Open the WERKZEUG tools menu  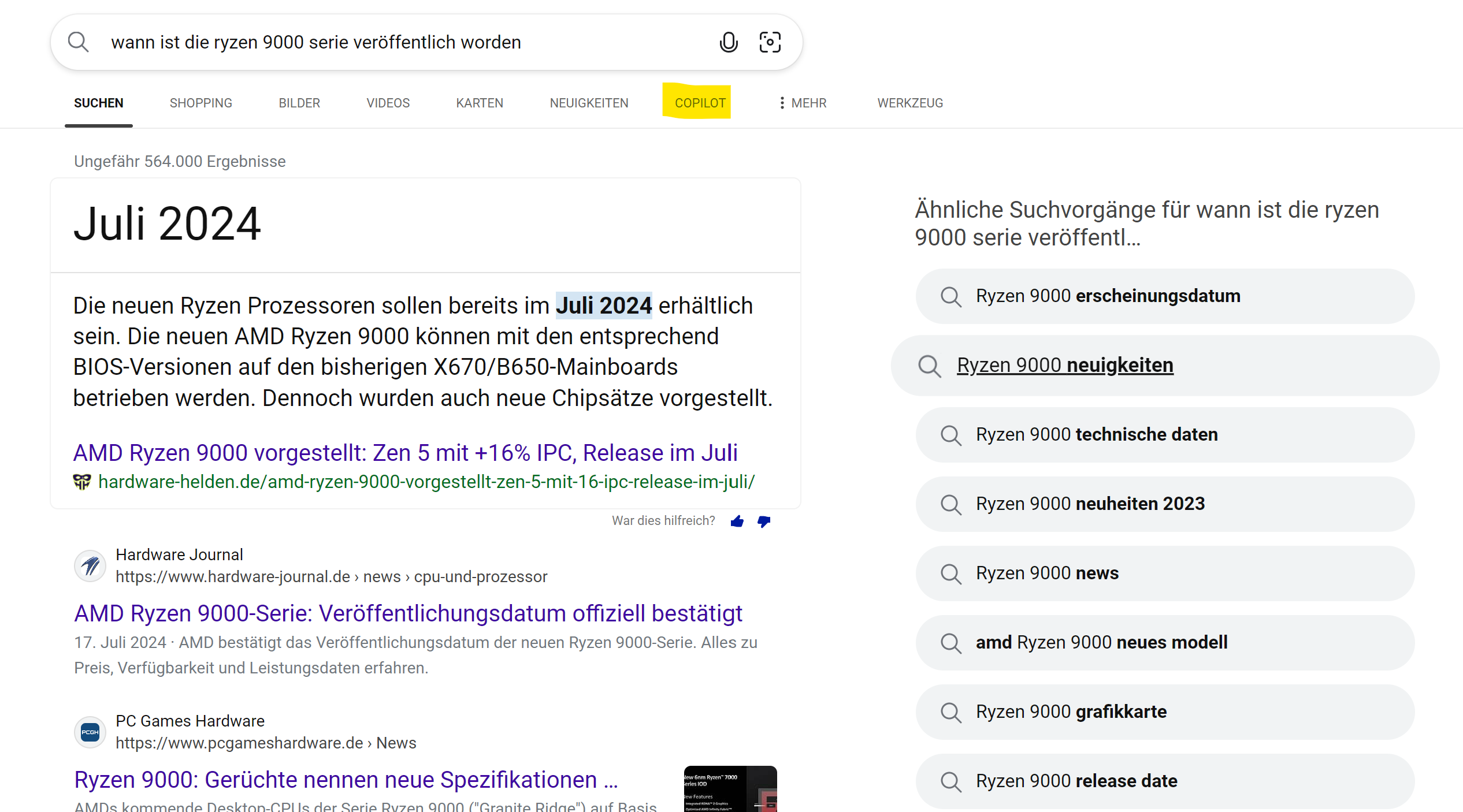coord(910,103)
